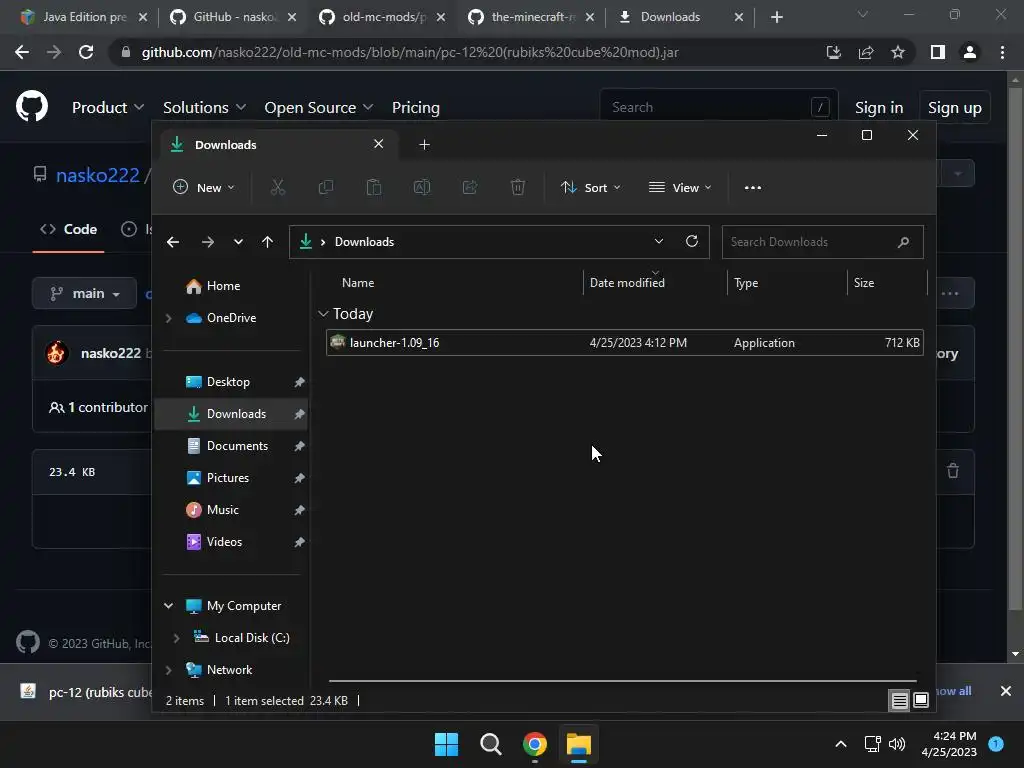Open Windows Start menu

447,744
